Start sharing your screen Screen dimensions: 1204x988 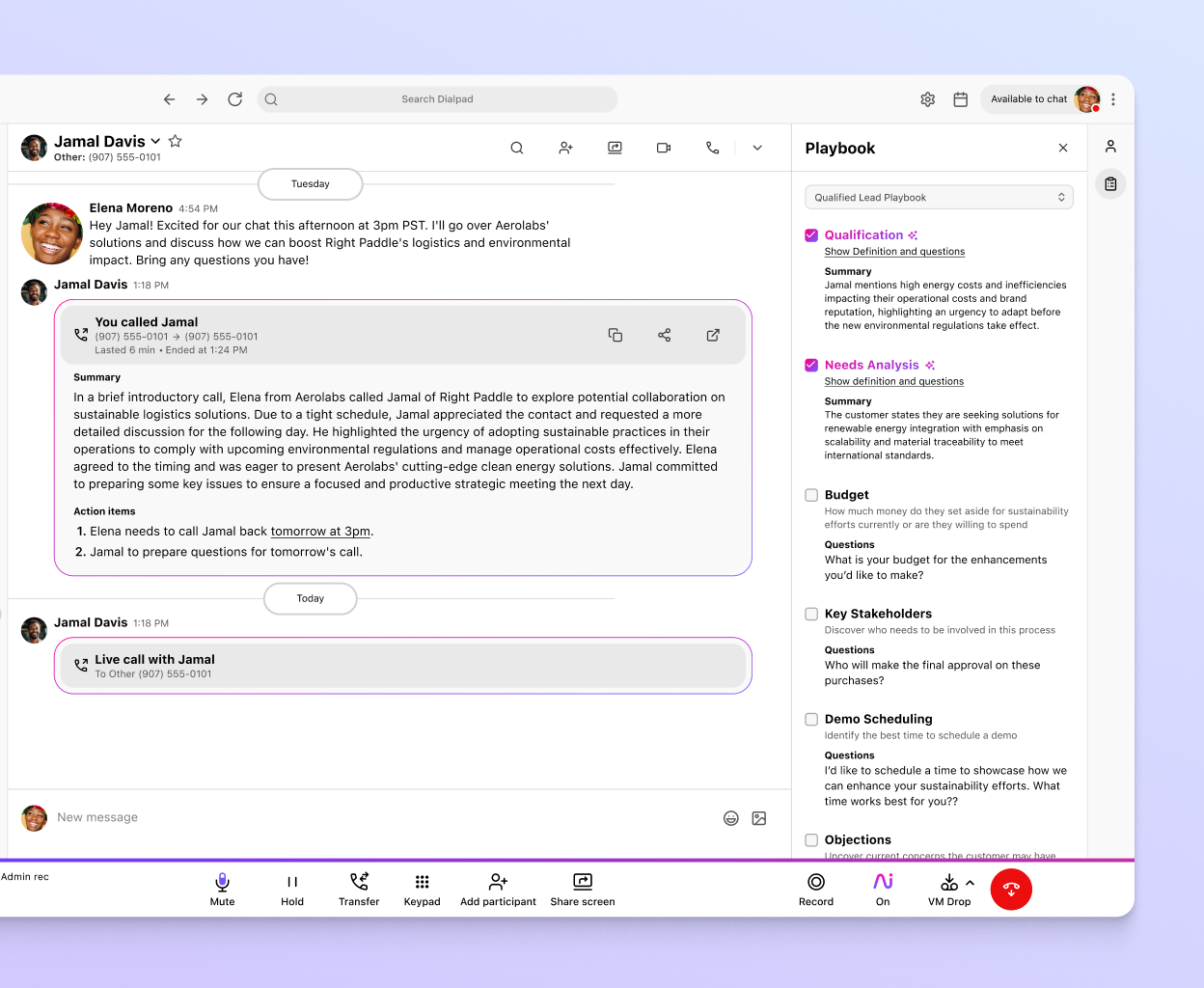point(582,889)
